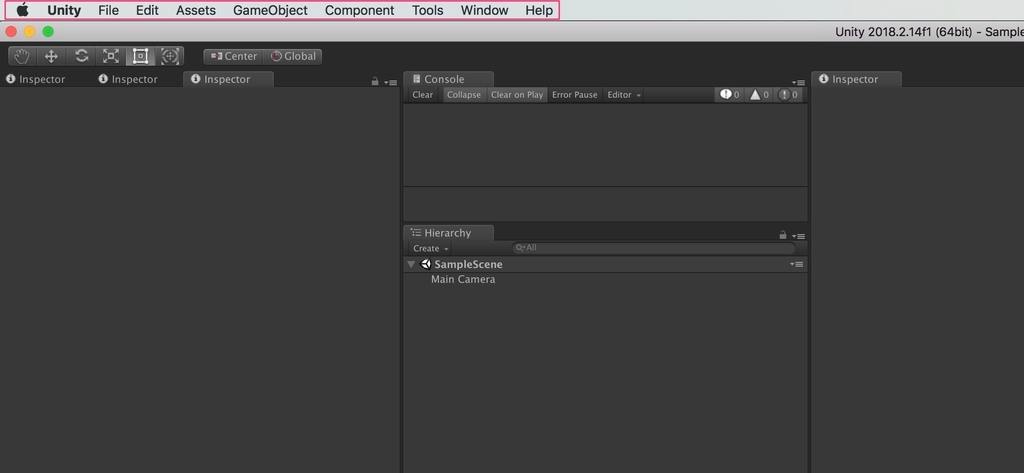Image resolution: width=1024 pixels, height=473 pixels.
Task: Lock the left Inspector panel
Action: click(x=375, y=82)
